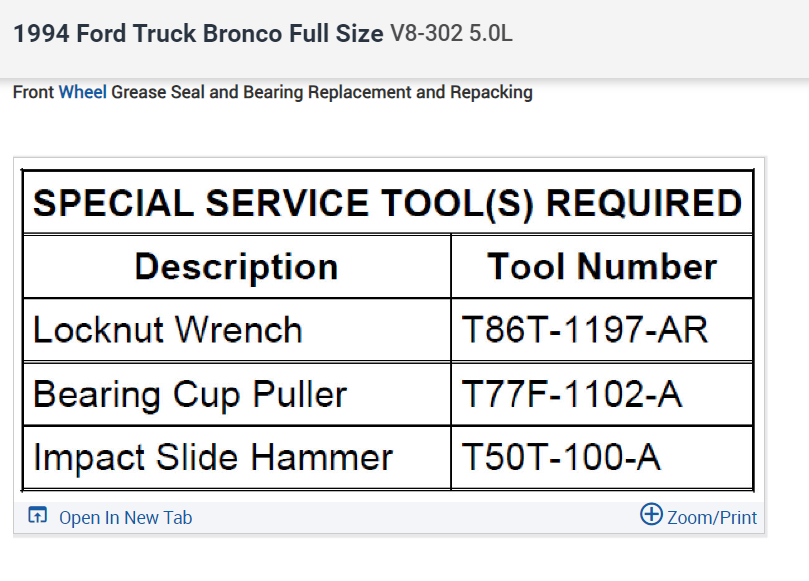Click the Open In New Tab icon

pyautogui.click(x=38, y=516)
